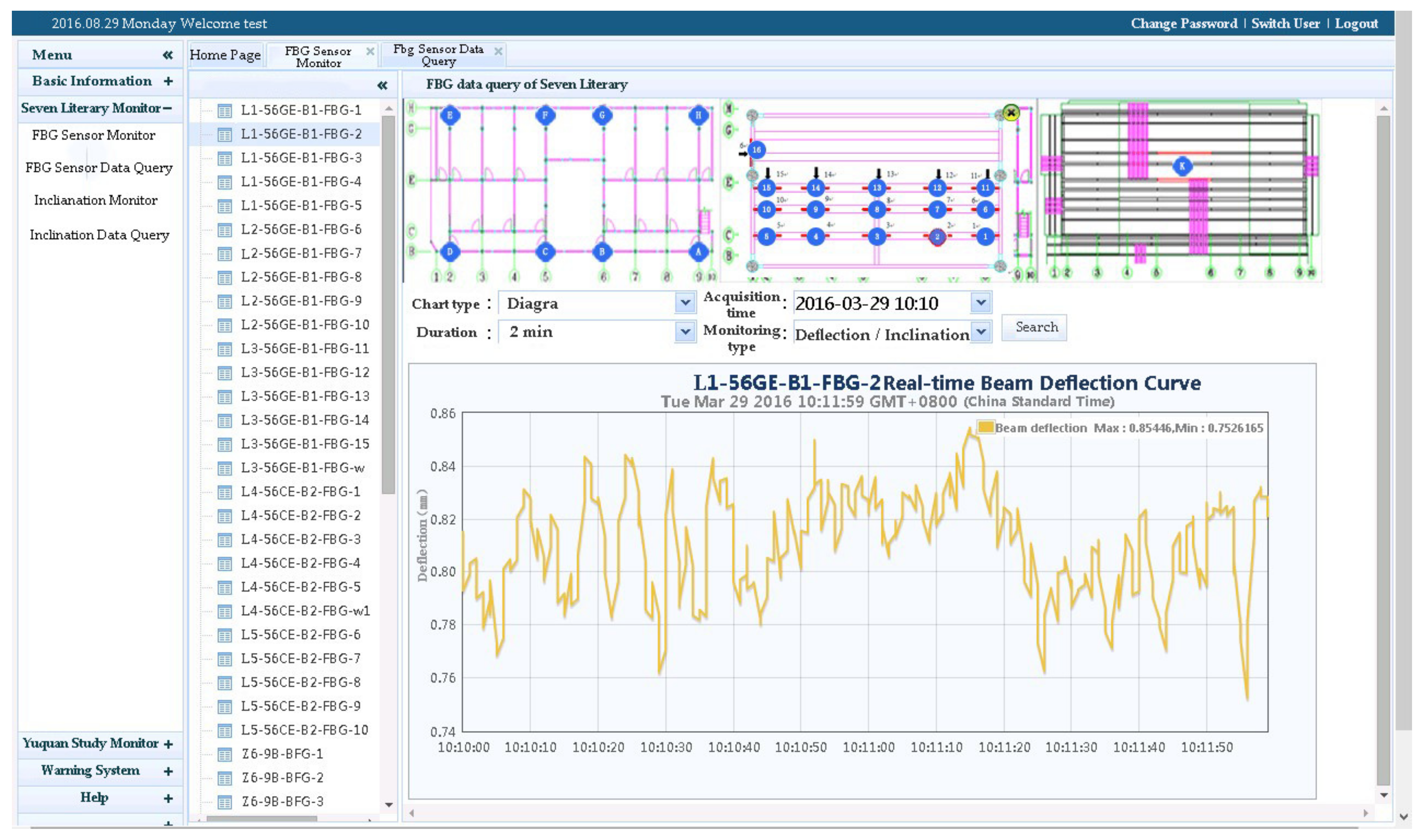The image size is (1422, 840).
Task: Select L2-56GE-B1-FBG-10 in the sensor list
Action: (305, 325)
